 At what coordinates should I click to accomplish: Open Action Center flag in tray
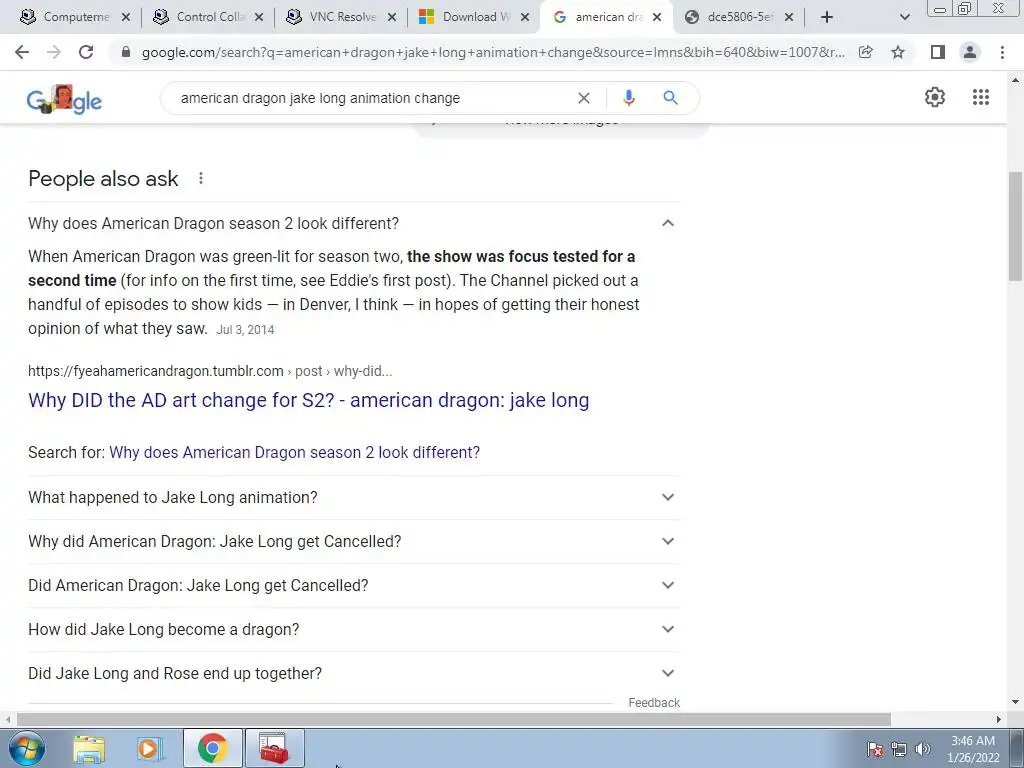875,749
